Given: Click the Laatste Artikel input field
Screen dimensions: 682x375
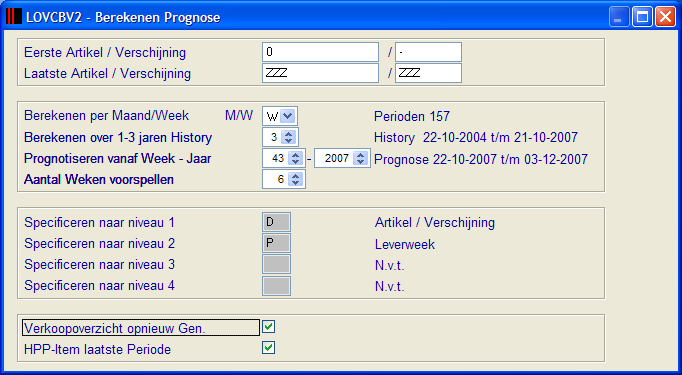Looking at the screenshot, I should click(321, 73).
